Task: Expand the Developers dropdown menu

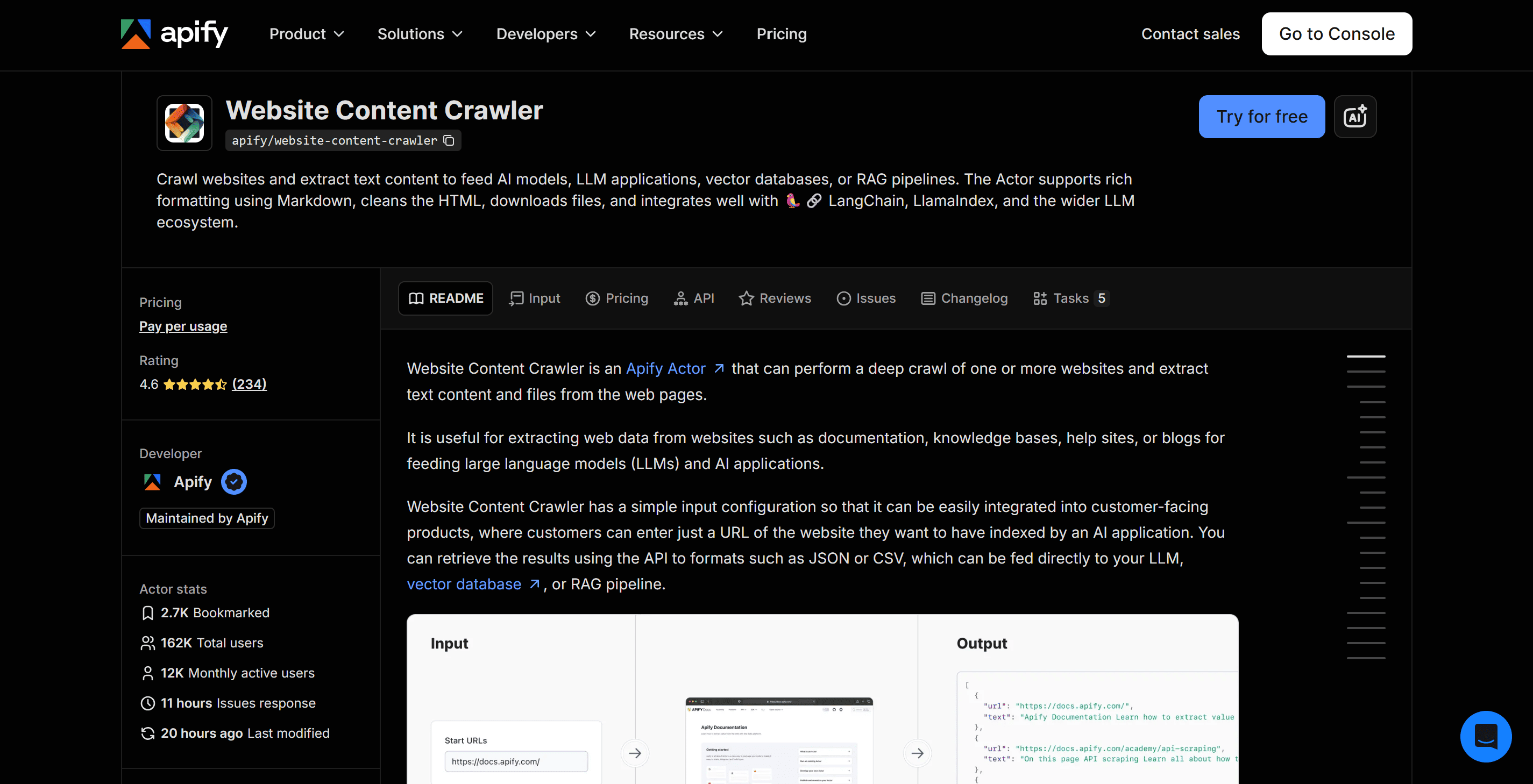Action: pyautogui.click(x=546, y=34)
